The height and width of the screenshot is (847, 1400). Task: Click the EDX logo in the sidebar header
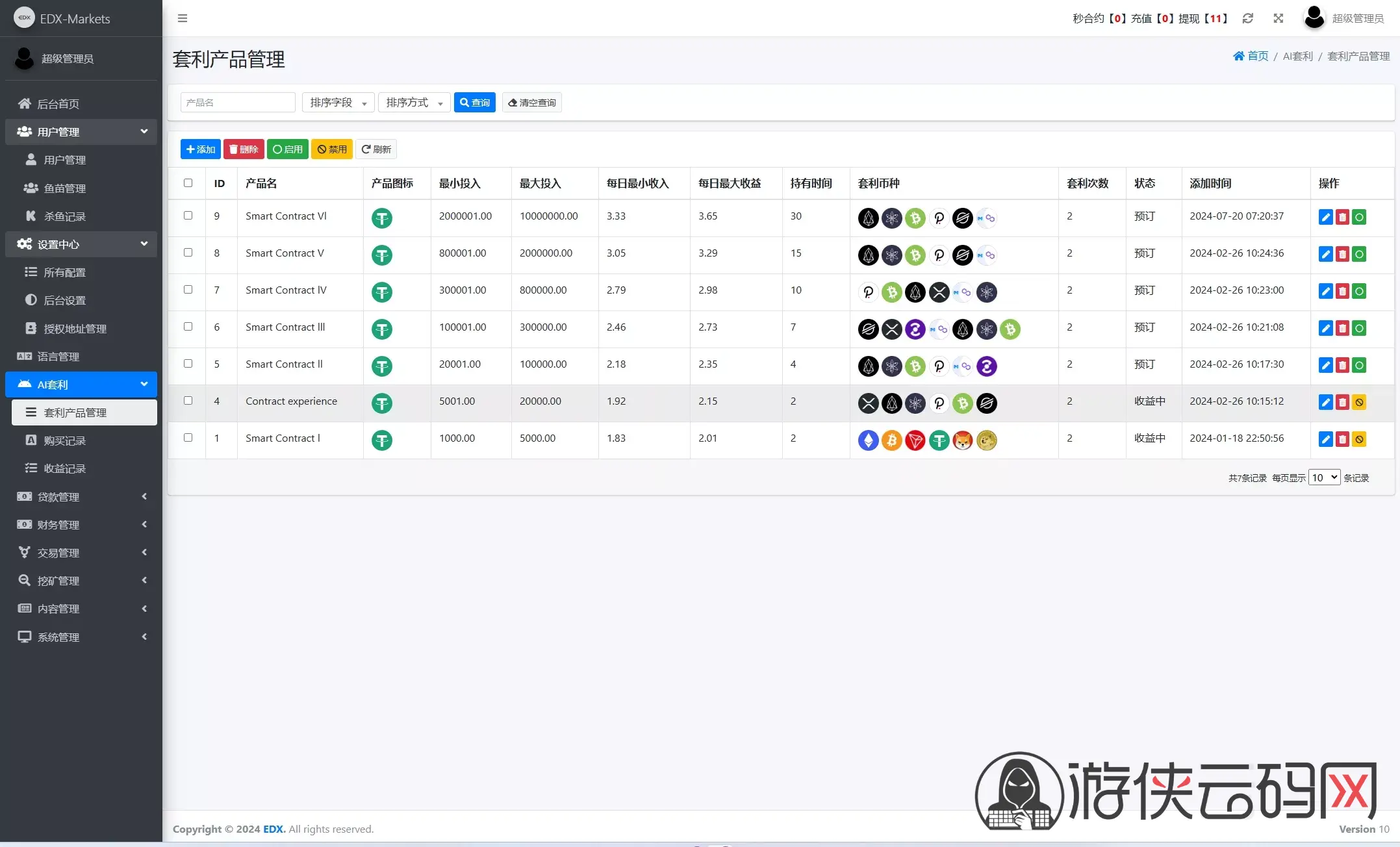[25, 18]
